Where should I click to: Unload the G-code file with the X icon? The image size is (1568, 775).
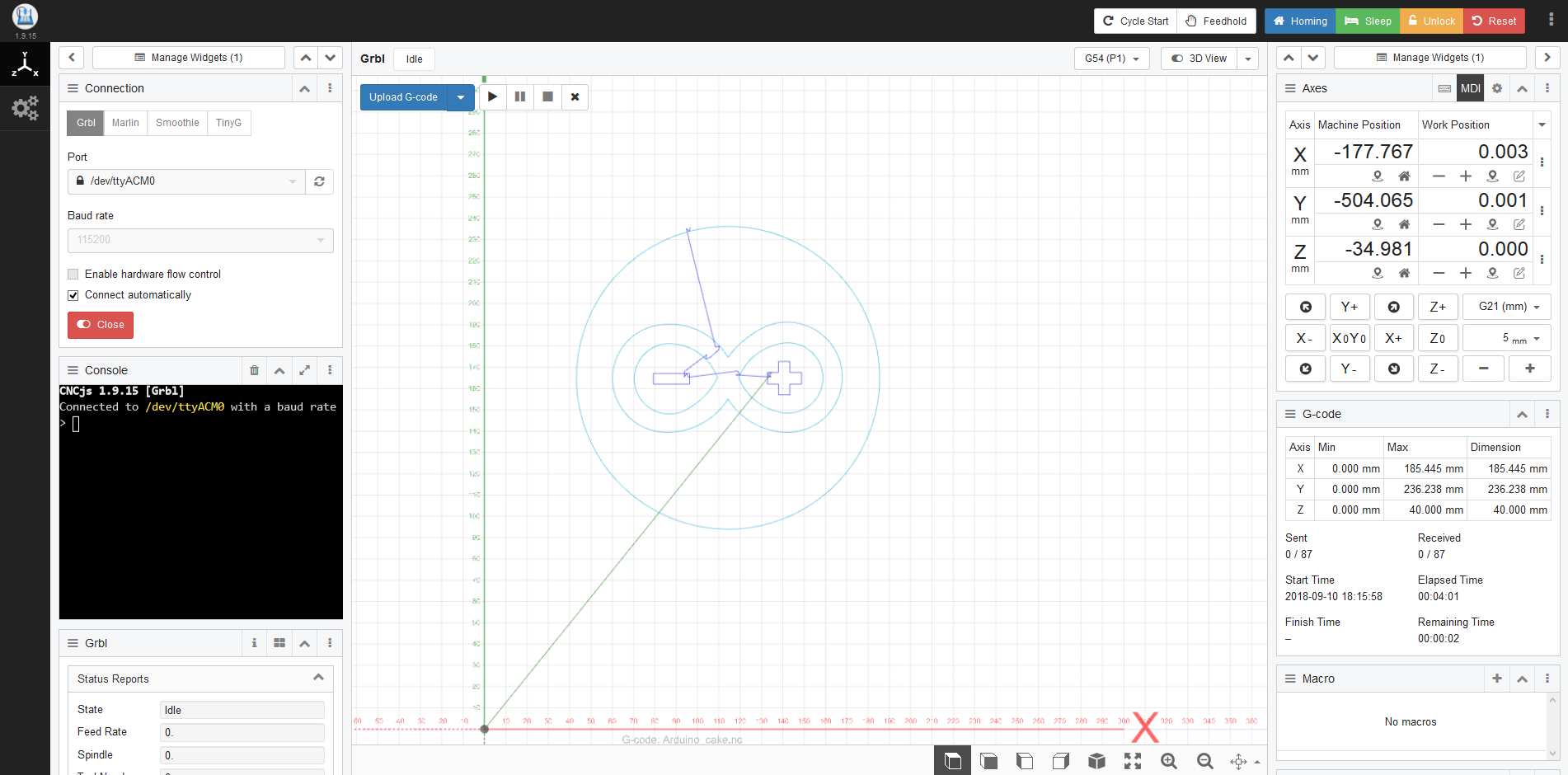coord(575,96)
